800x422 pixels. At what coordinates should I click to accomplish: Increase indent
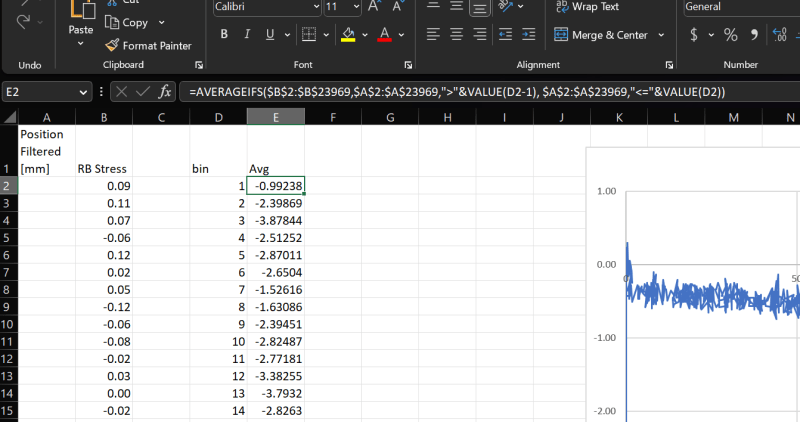pyautogui.click(x=529, y=34)
